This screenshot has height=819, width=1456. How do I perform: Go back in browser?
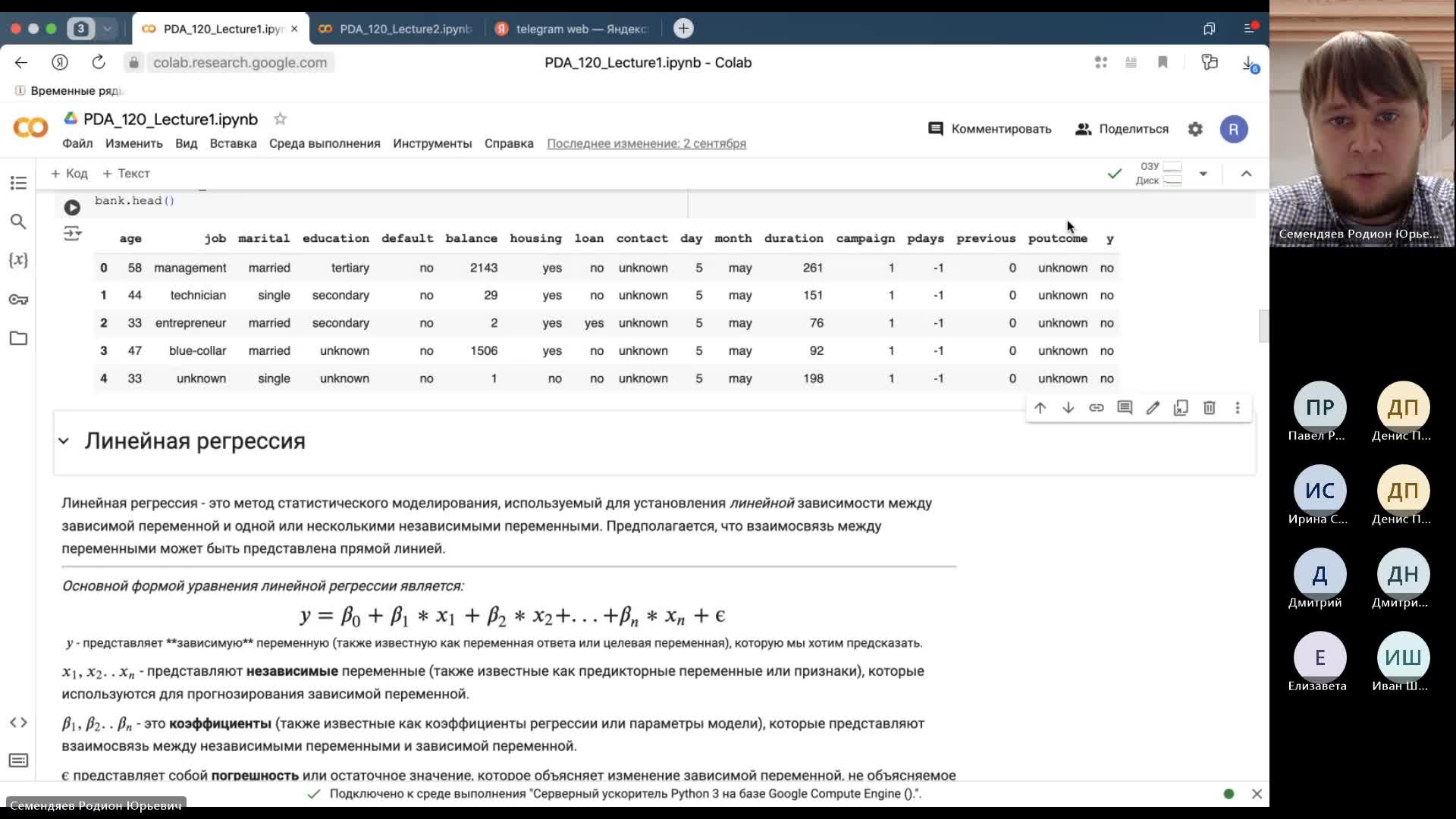tap(21, 62)
